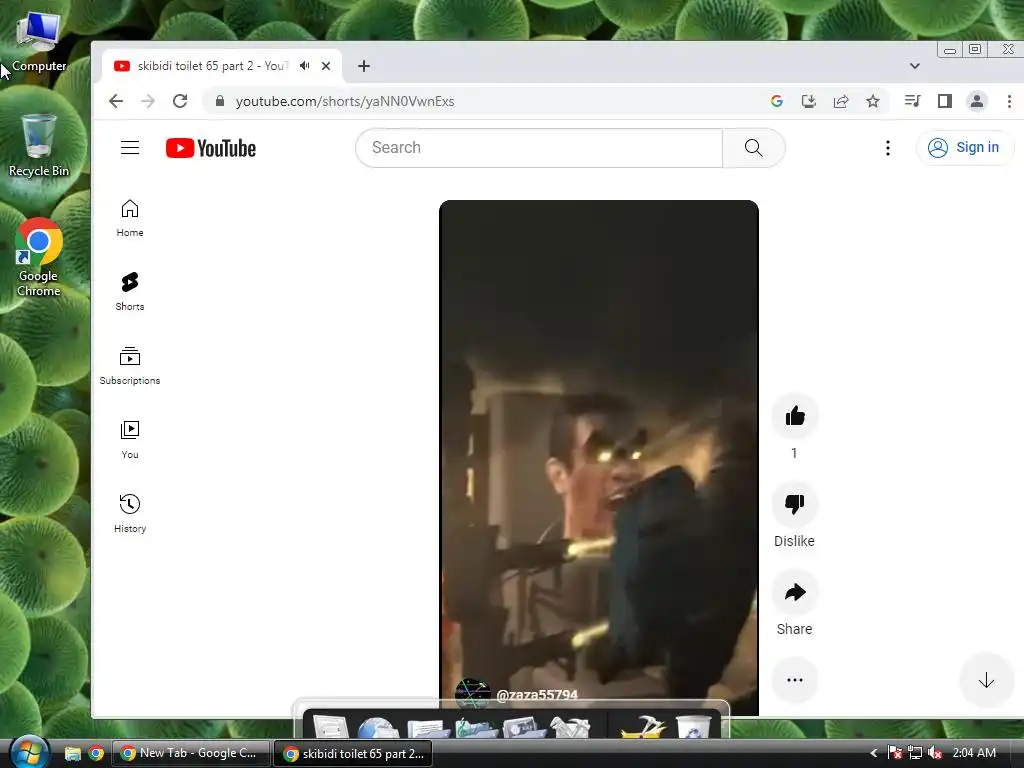Click muted volume tray icon
Screen dimensions: 1024x768
[935, 753]
